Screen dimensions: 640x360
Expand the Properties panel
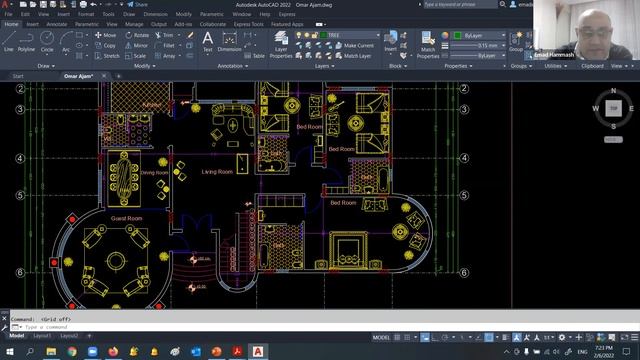point(458,66)
